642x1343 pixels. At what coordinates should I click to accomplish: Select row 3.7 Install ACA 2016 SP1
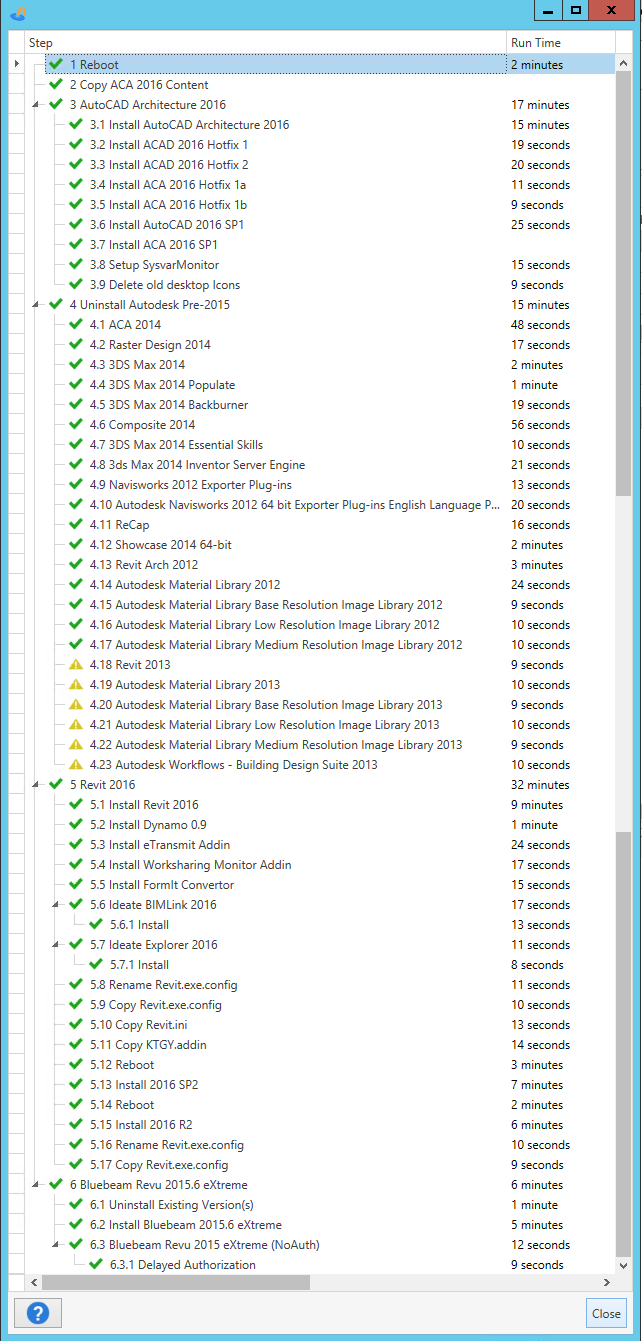click(320, 245)
